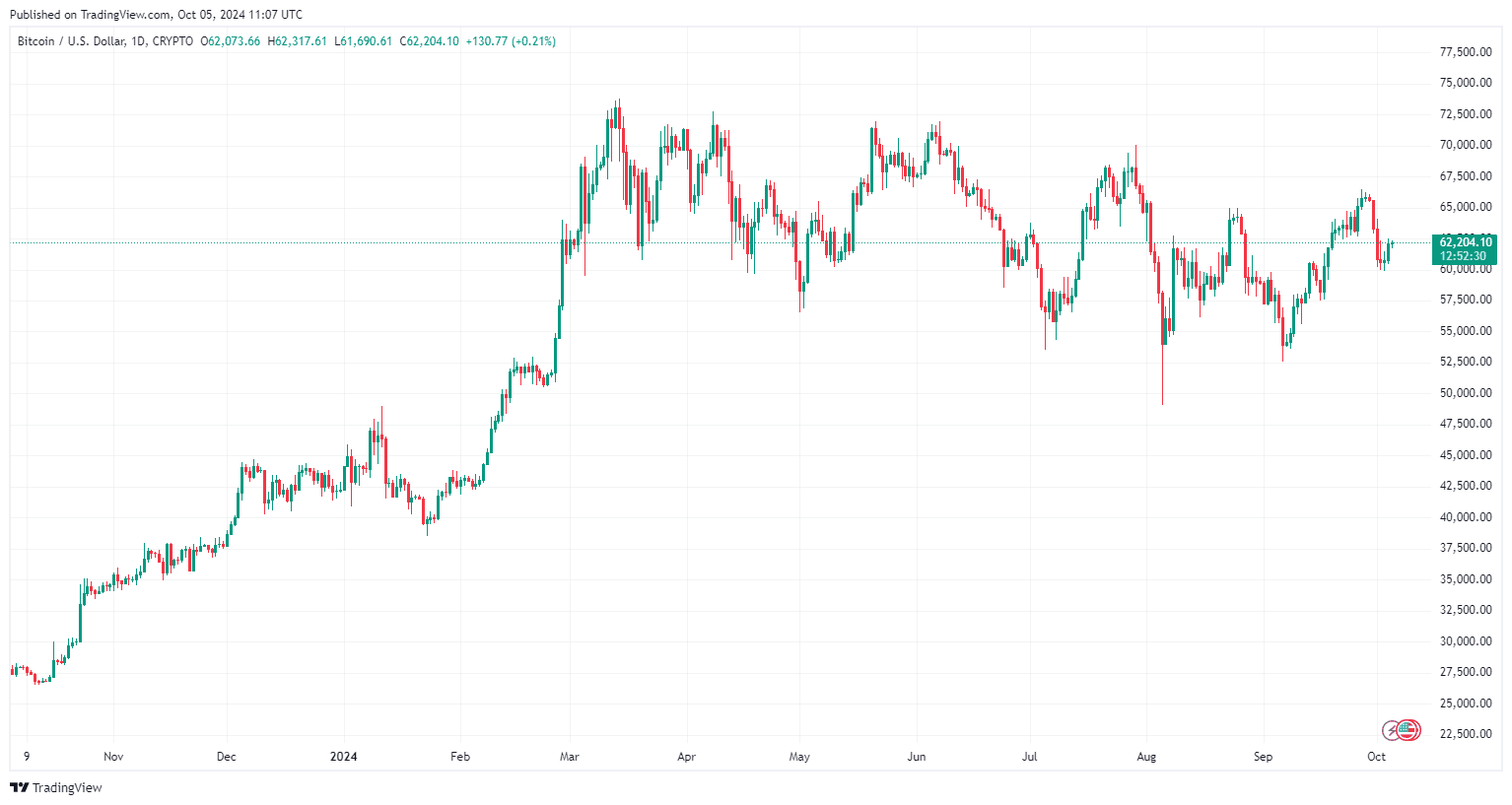The image size is (1512, 805).
Task: Click the current price label 62,204.10
Action: (x=1466, y=242)
